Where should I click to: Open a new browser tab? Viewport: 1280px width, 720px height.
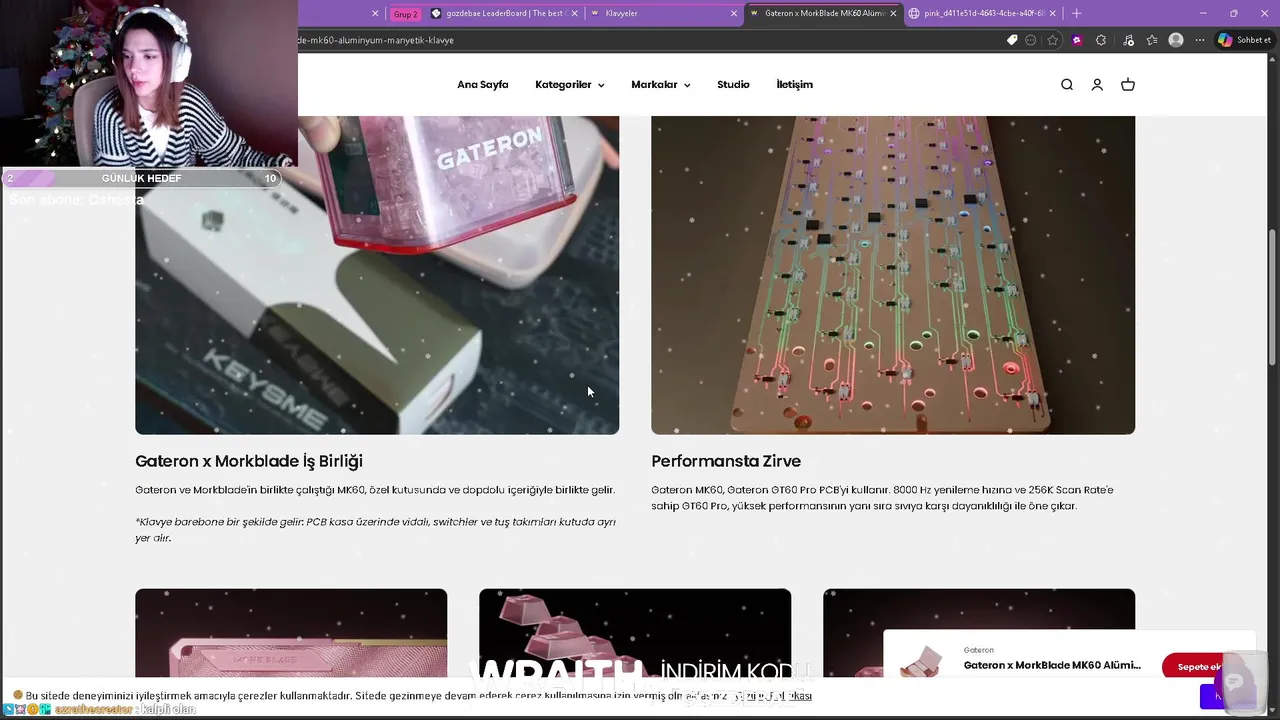1077,13
